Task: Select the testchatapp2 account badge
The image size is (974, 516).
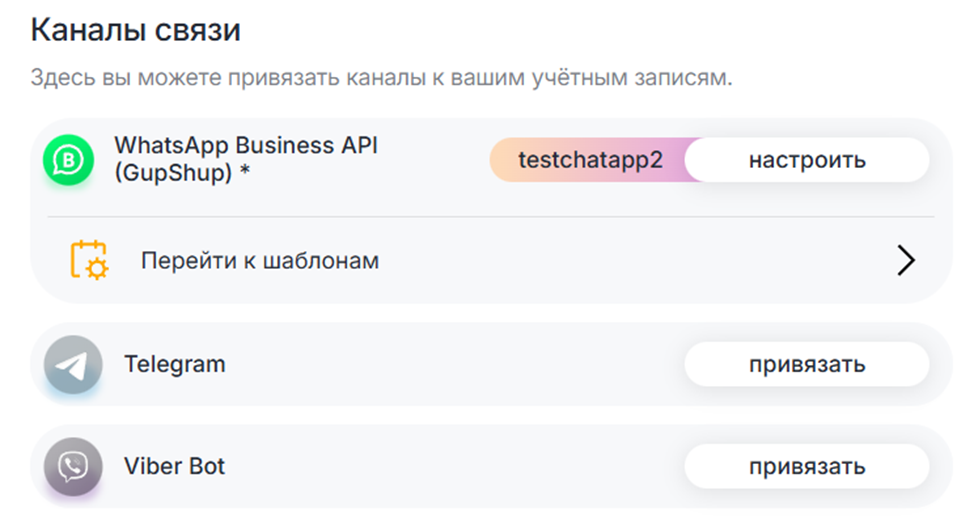Action: click(x=590, y=160)
